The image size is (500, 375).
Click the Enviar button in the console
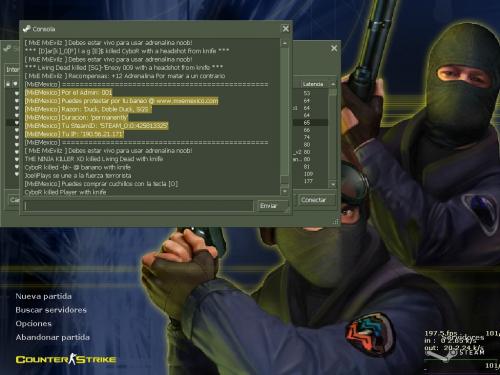(273, 206)
